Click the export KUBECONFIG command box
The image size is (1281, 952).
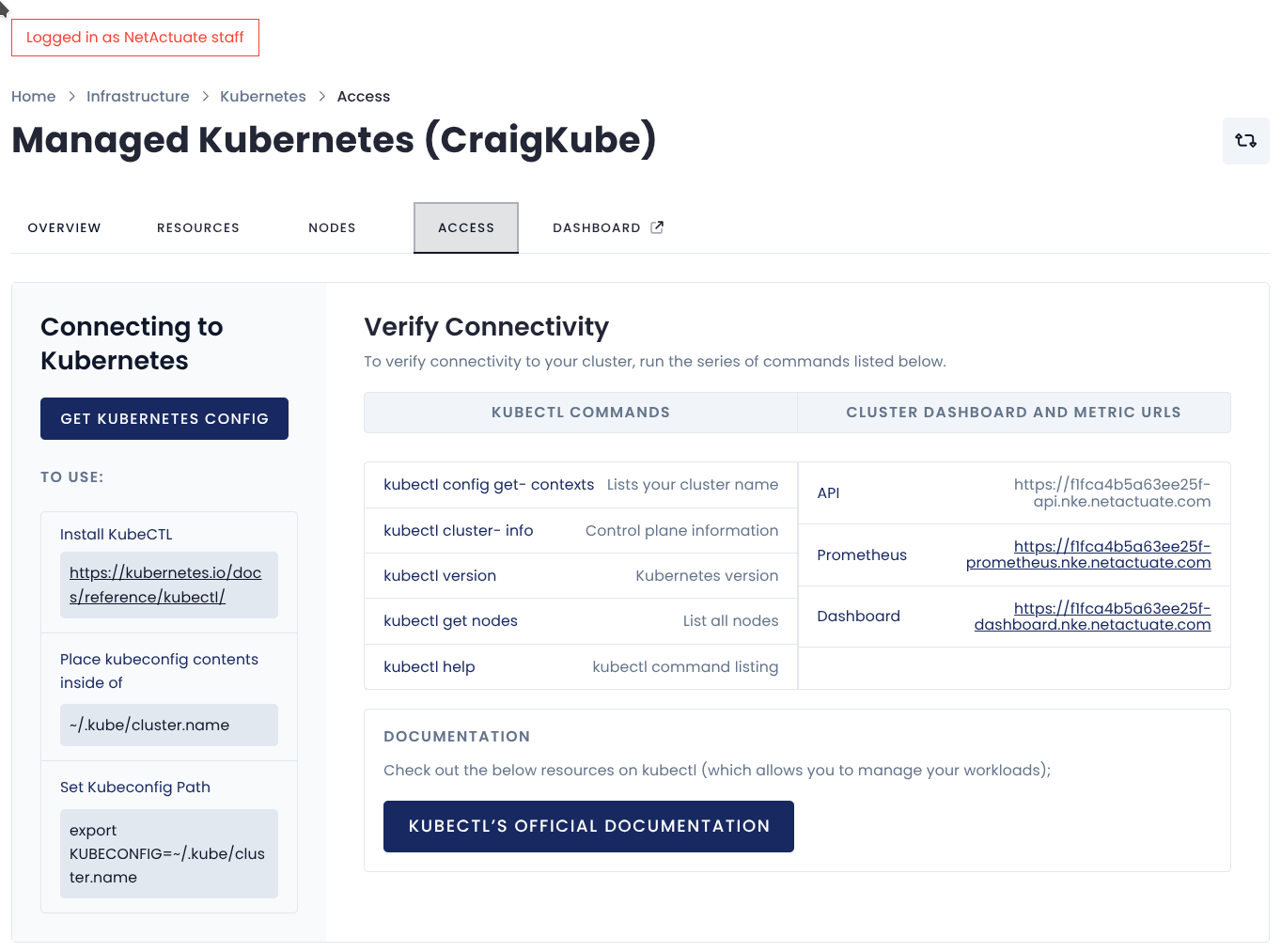click(x=169, y=853)
